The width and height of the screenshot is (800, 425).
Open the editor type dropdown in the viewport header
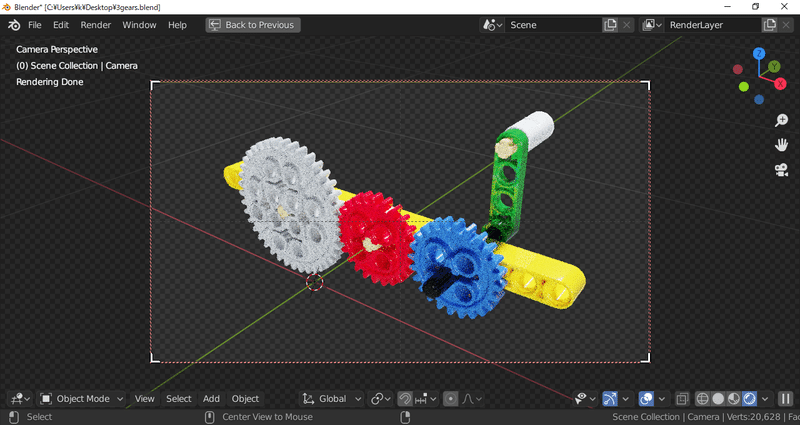coord(20,399)
